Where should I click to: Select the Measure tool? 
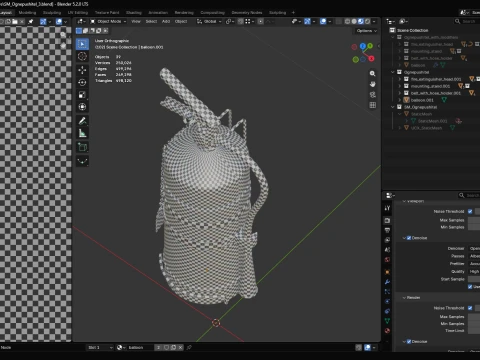(x=82, y=133)
